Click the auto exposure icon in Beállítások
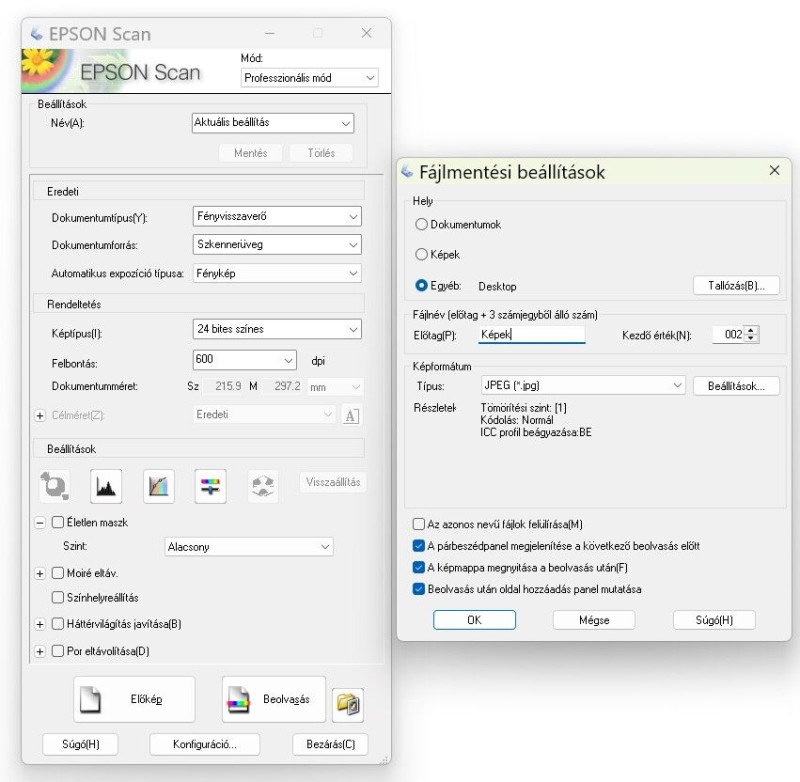This screenshot has height=782, width=800. coord(55,486)
